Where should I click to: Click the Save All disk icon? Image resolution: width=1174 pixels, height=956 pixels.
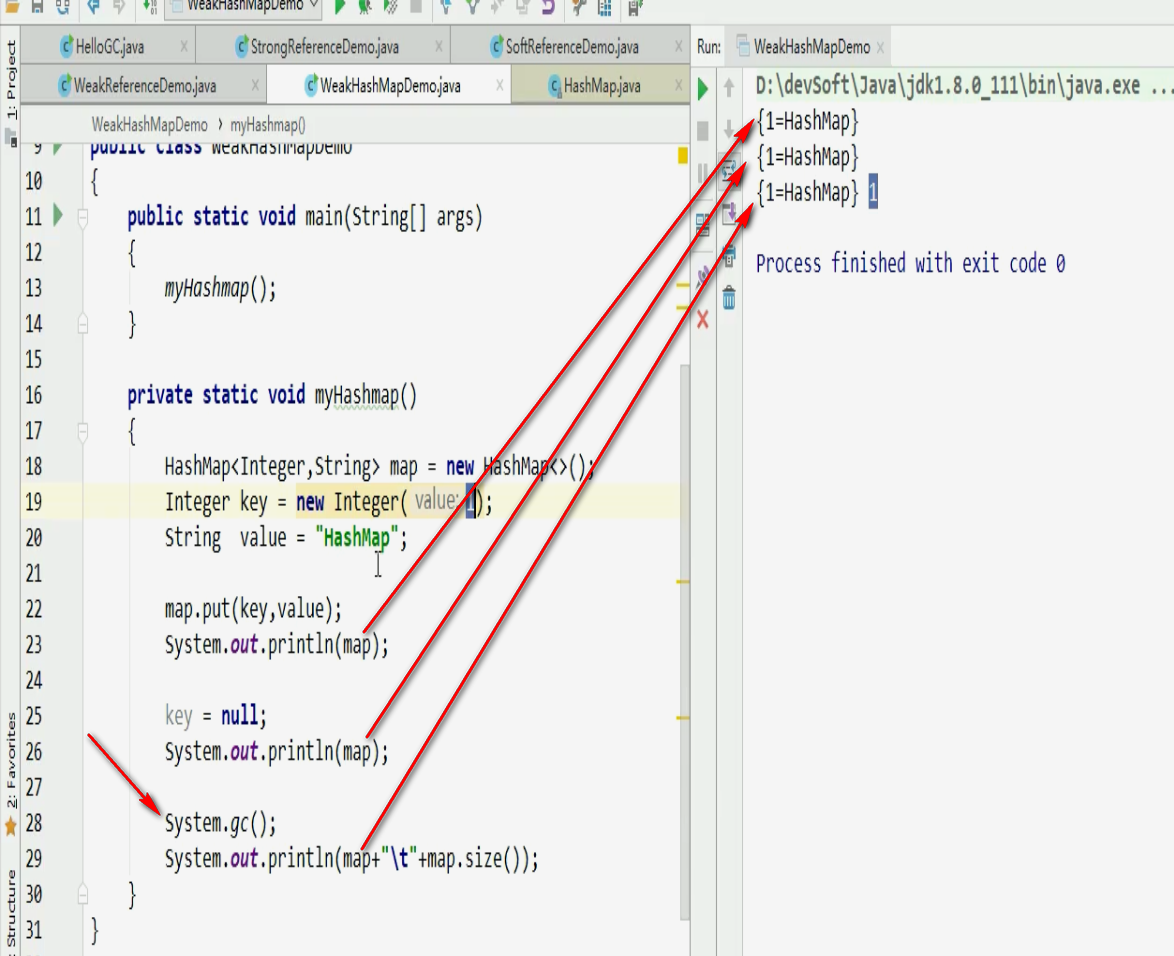pyautogui.click(x=37, y=7)
